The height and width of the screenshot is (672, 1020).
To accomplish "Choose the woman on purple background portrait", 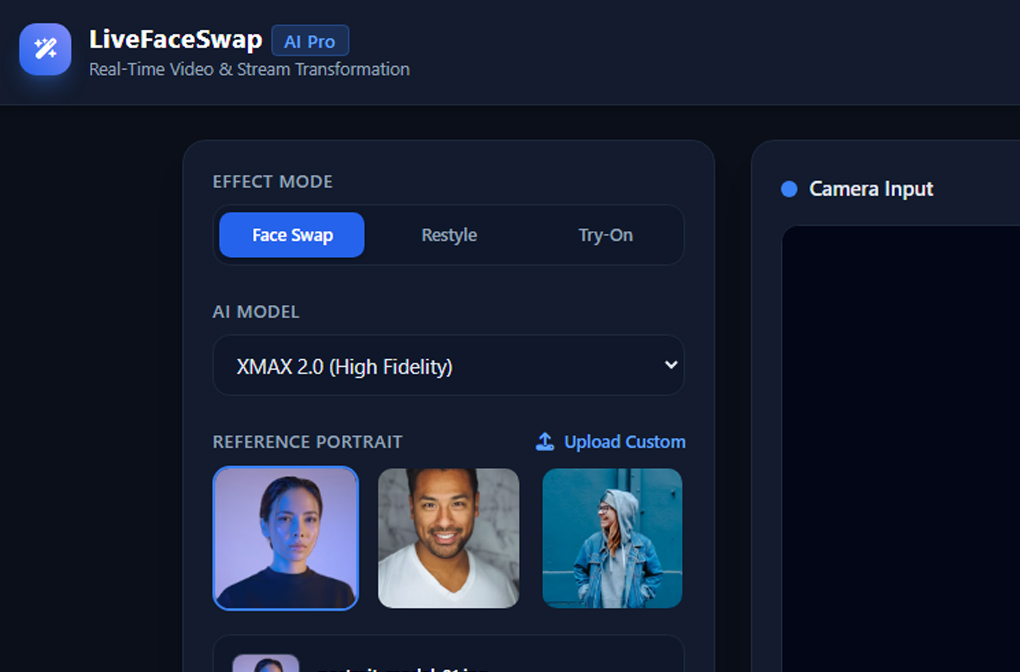I will point(286,538).
